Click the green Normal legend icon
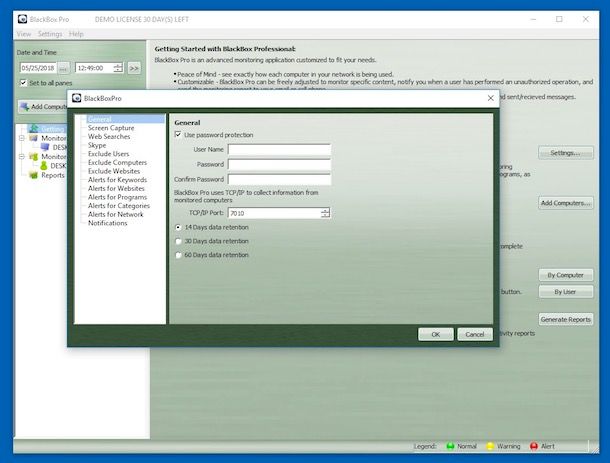Screen dimensions: 610x463 click(x=450, y=446)
